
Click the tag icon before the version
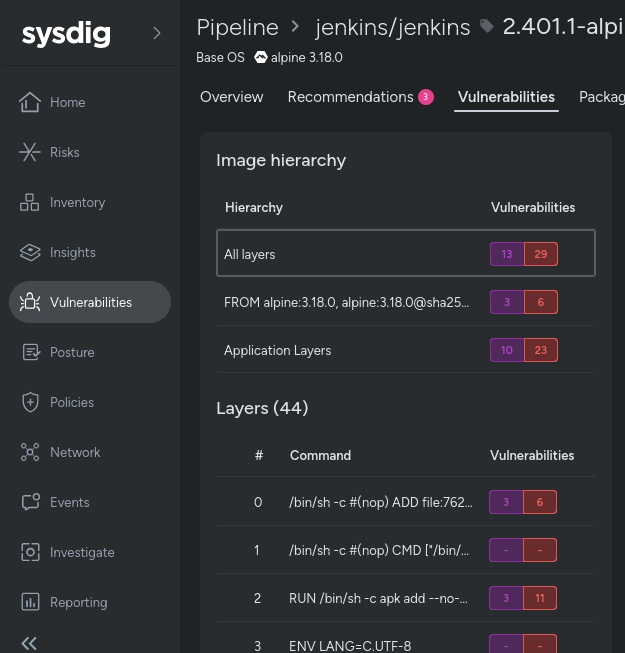(486, 26)
